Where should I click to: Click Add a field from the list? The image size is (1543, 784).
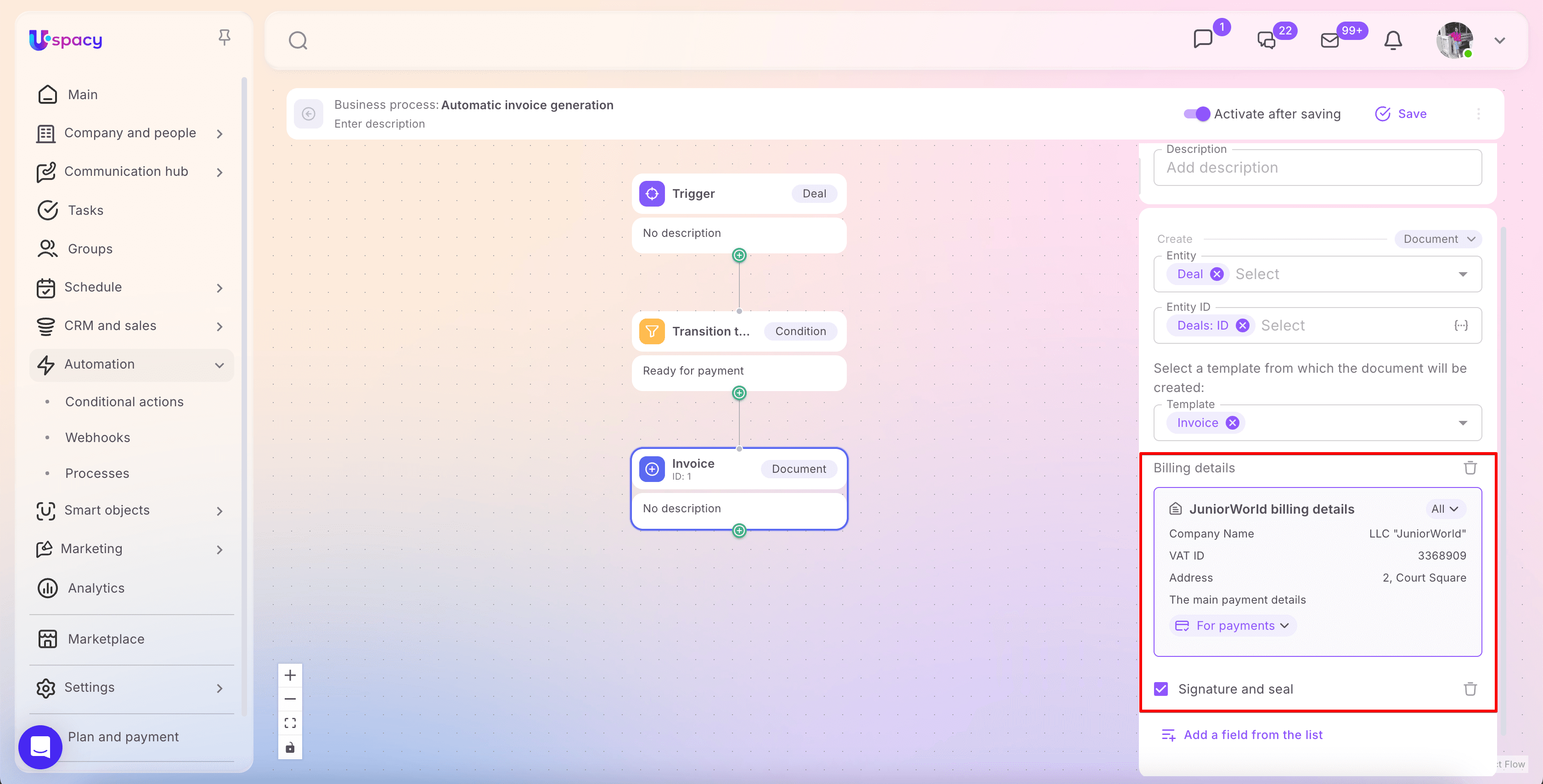tap(1242, 735)
